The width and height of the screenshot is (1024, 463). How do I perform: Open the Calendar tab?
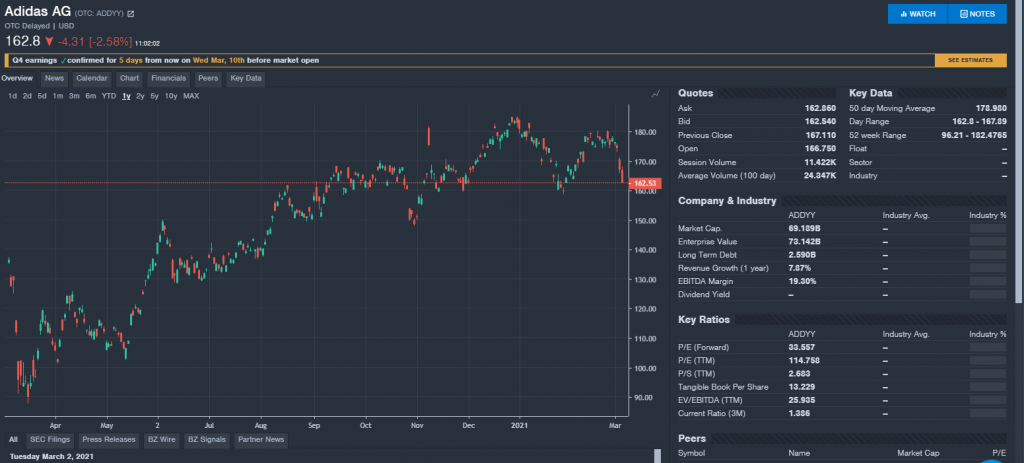click(x=91, y=78)
